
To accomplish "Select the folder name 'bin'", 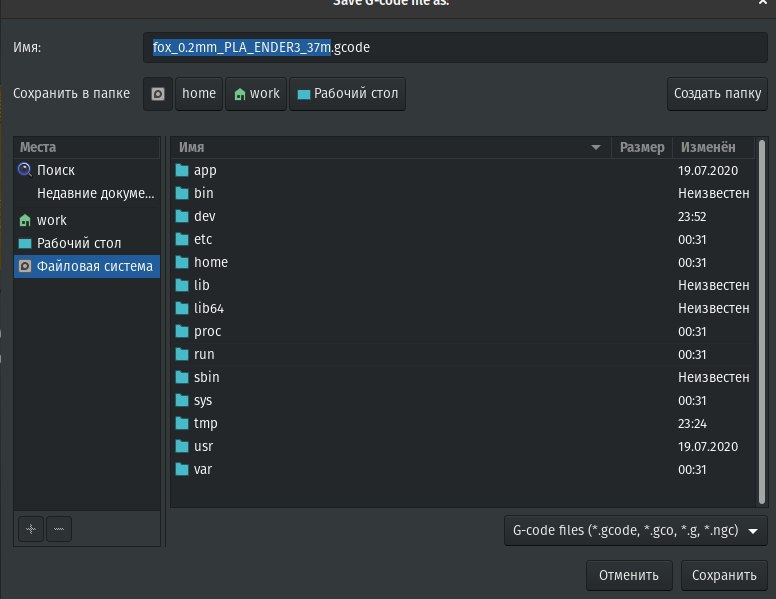I will tap(203, 193).
